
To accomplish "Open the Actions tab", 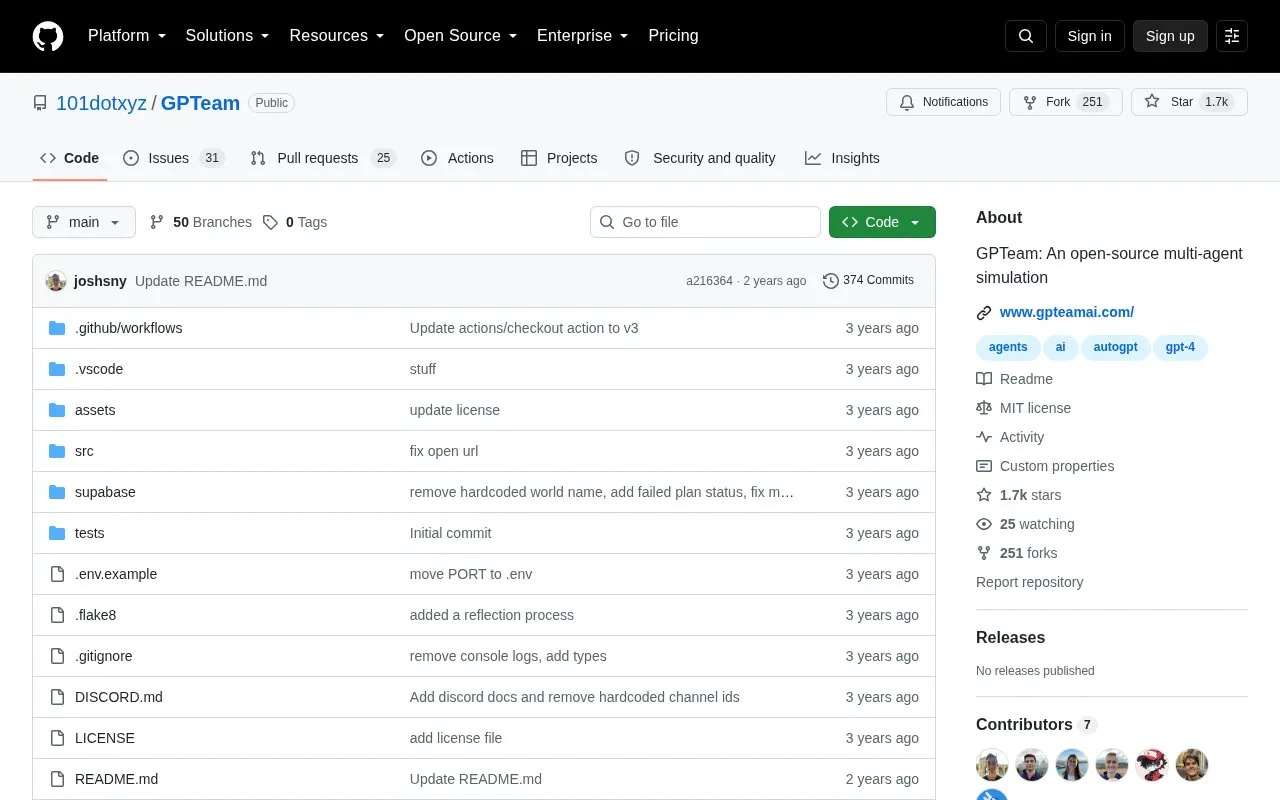I will 457,158.
